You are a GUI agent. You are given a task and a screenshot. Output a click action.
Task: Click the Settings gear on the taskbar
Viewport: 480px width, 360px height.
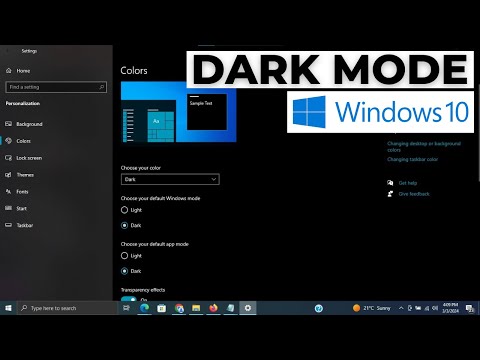click(248, 308)
